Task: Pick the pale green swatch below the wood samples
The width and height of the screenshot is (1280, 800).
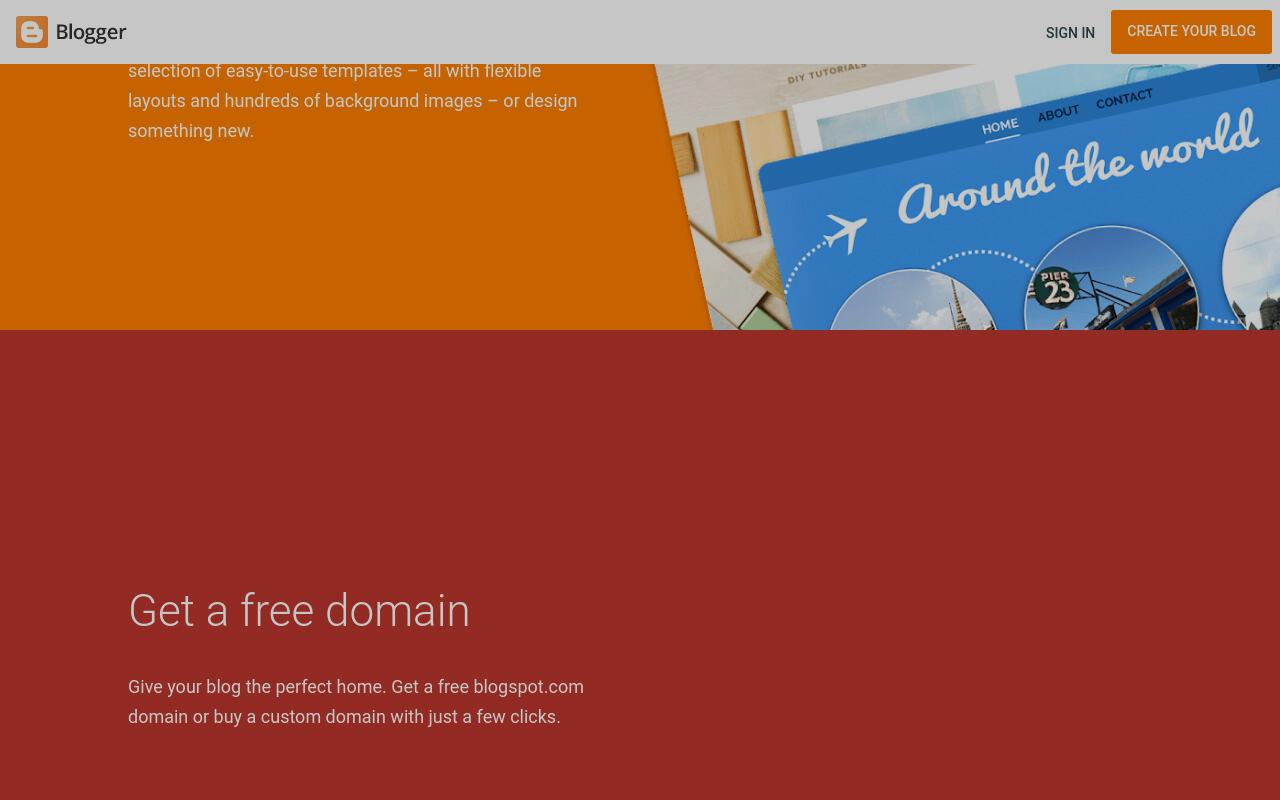Action: click(763, 317)
